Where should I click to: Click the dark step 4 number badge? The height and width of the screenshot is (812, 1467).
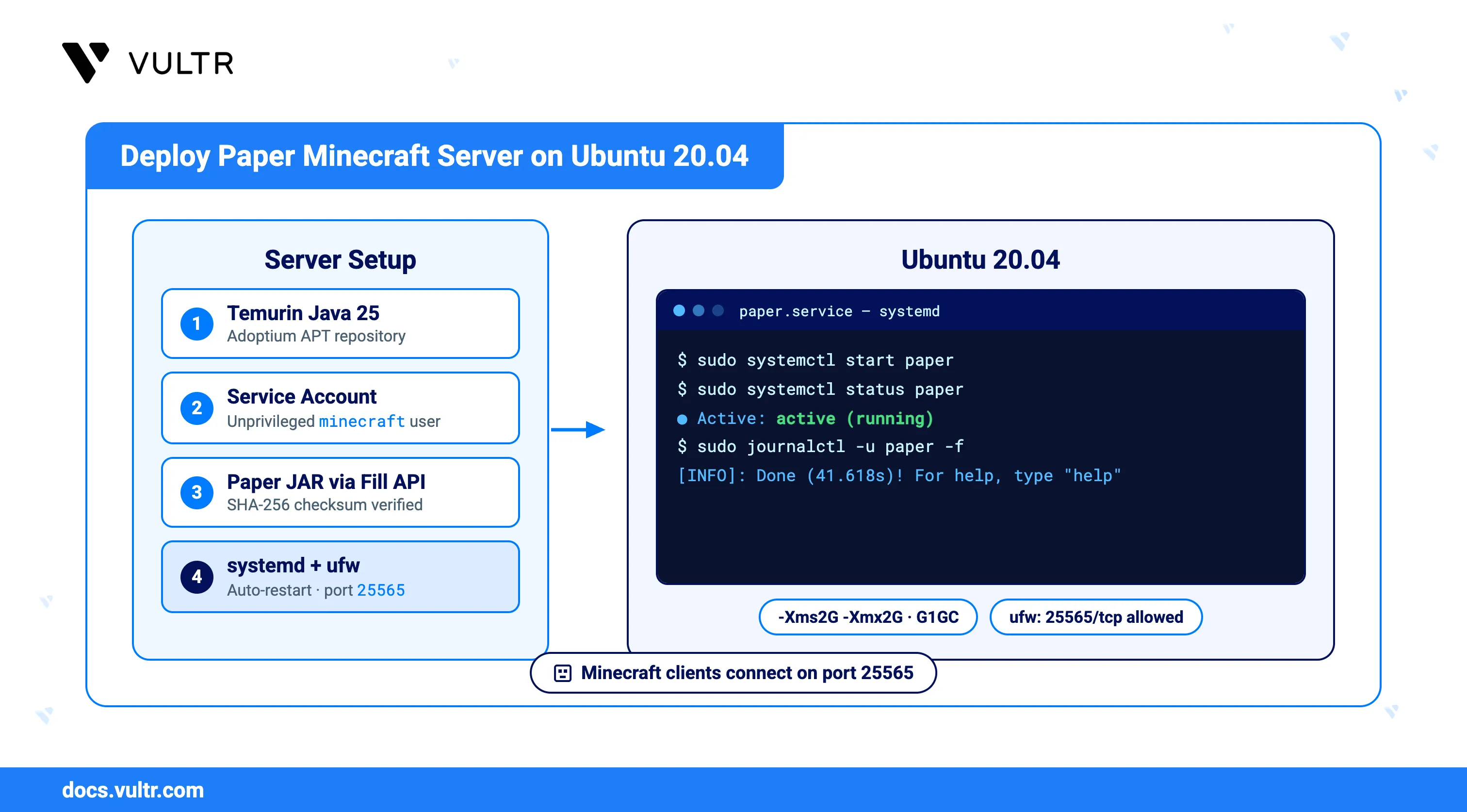click(x=196, y=576)
